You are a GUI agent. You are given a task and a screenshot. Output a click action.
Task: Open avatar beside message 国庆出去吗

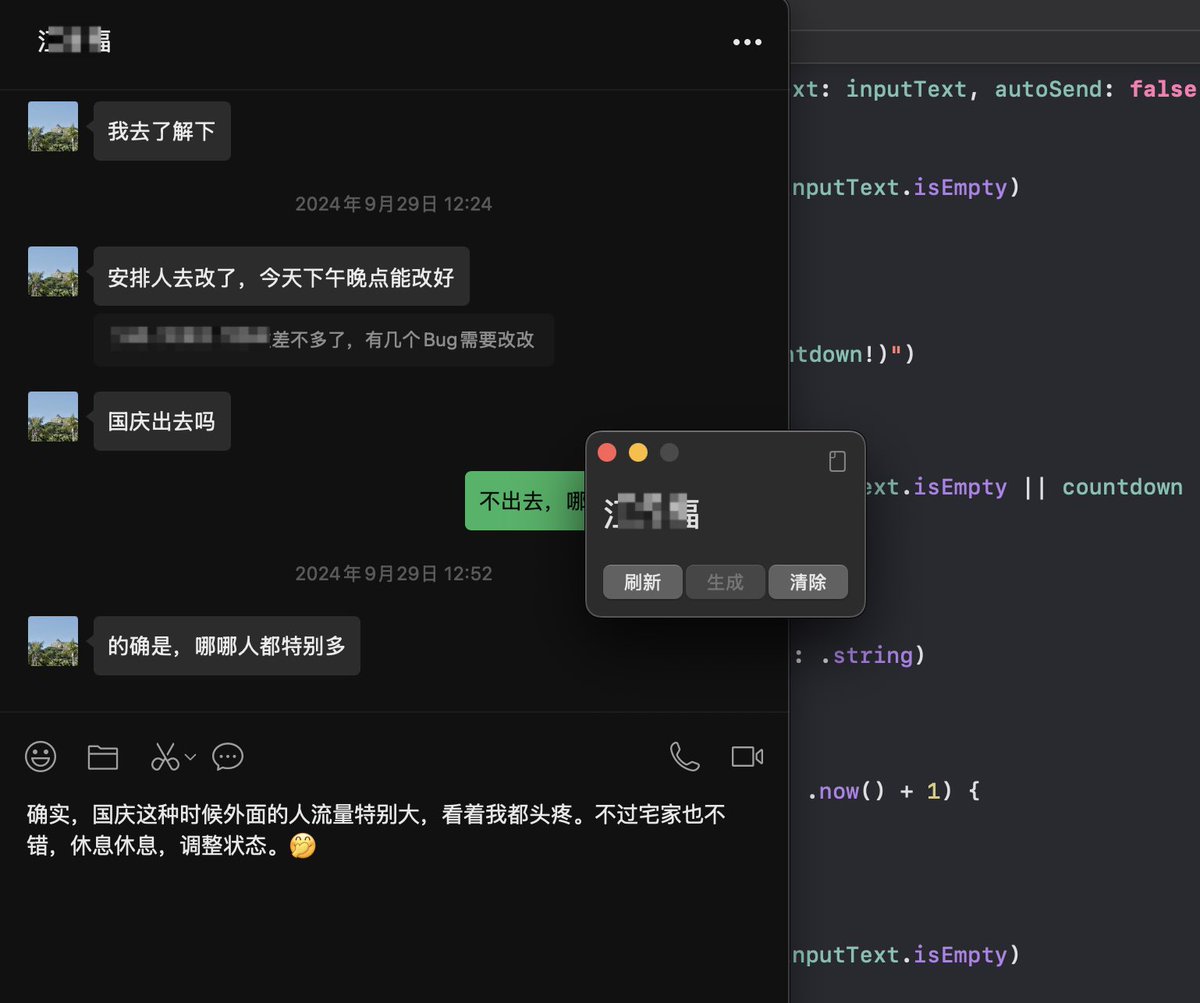point(53,417)
